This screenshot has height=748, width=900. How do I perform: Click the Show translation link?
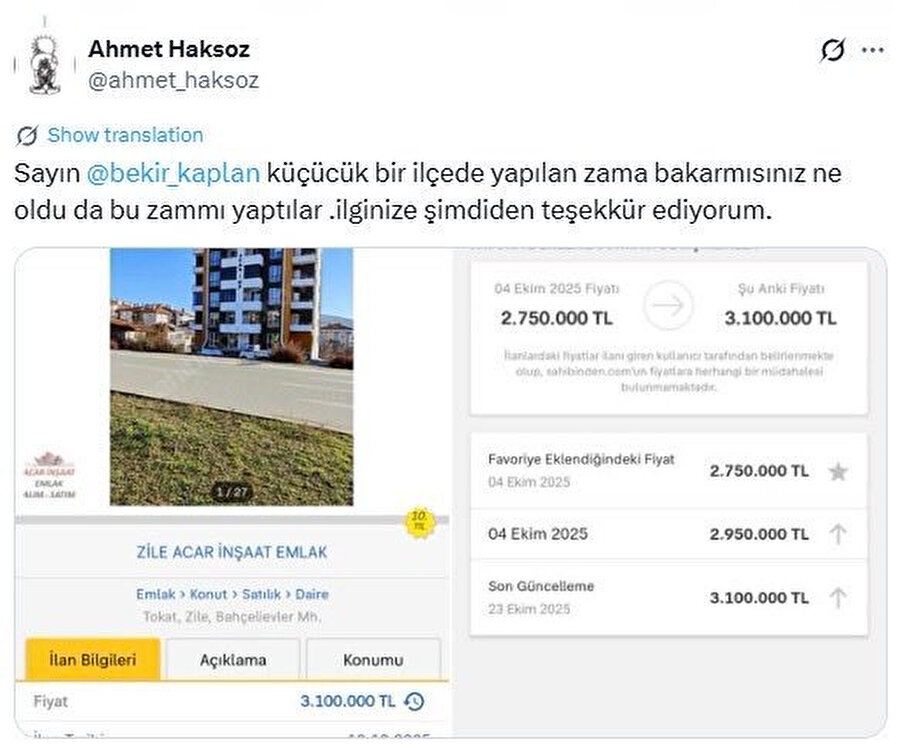tap(125, 136)
